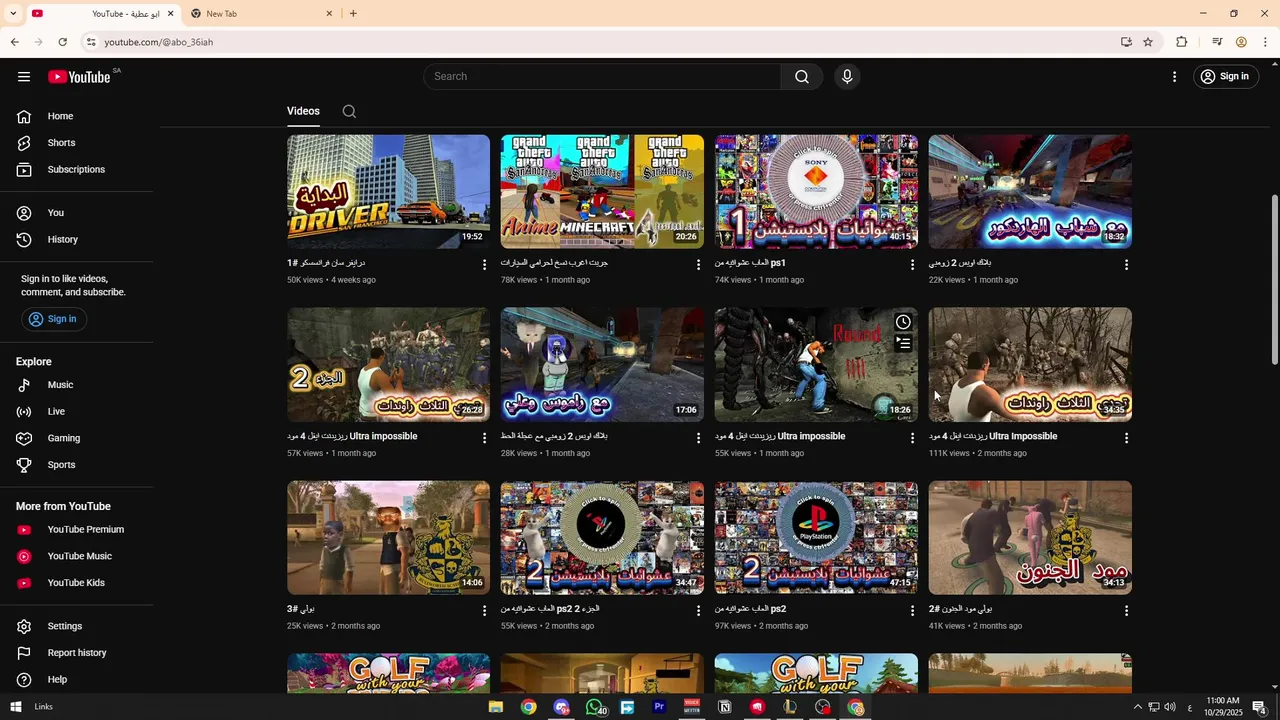Open thumbnail with 34:47 duration
1280x720 pixels.
[x=602, y=538]
